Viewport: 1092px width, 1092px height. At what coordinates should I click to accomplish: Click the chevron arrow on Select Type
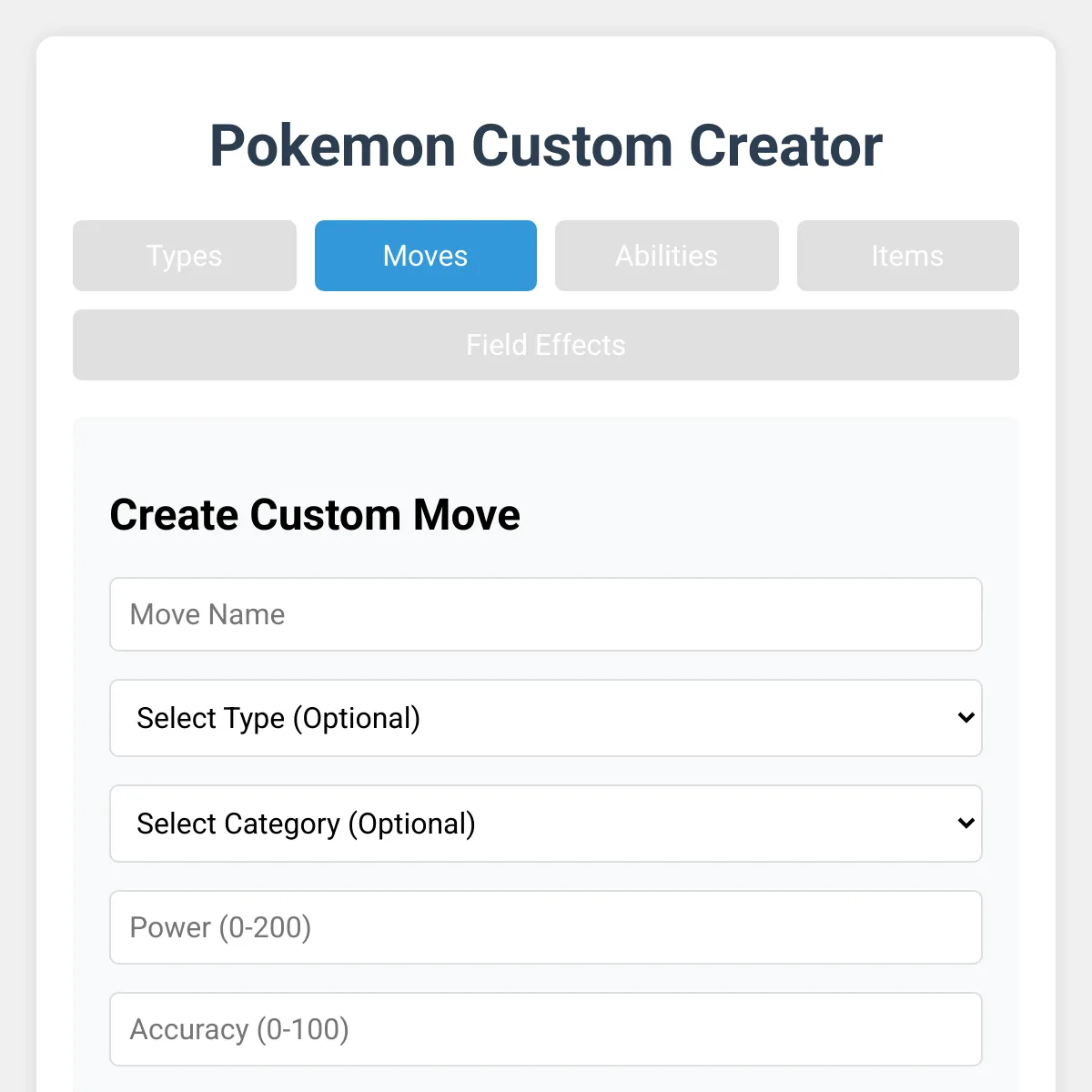966,718
